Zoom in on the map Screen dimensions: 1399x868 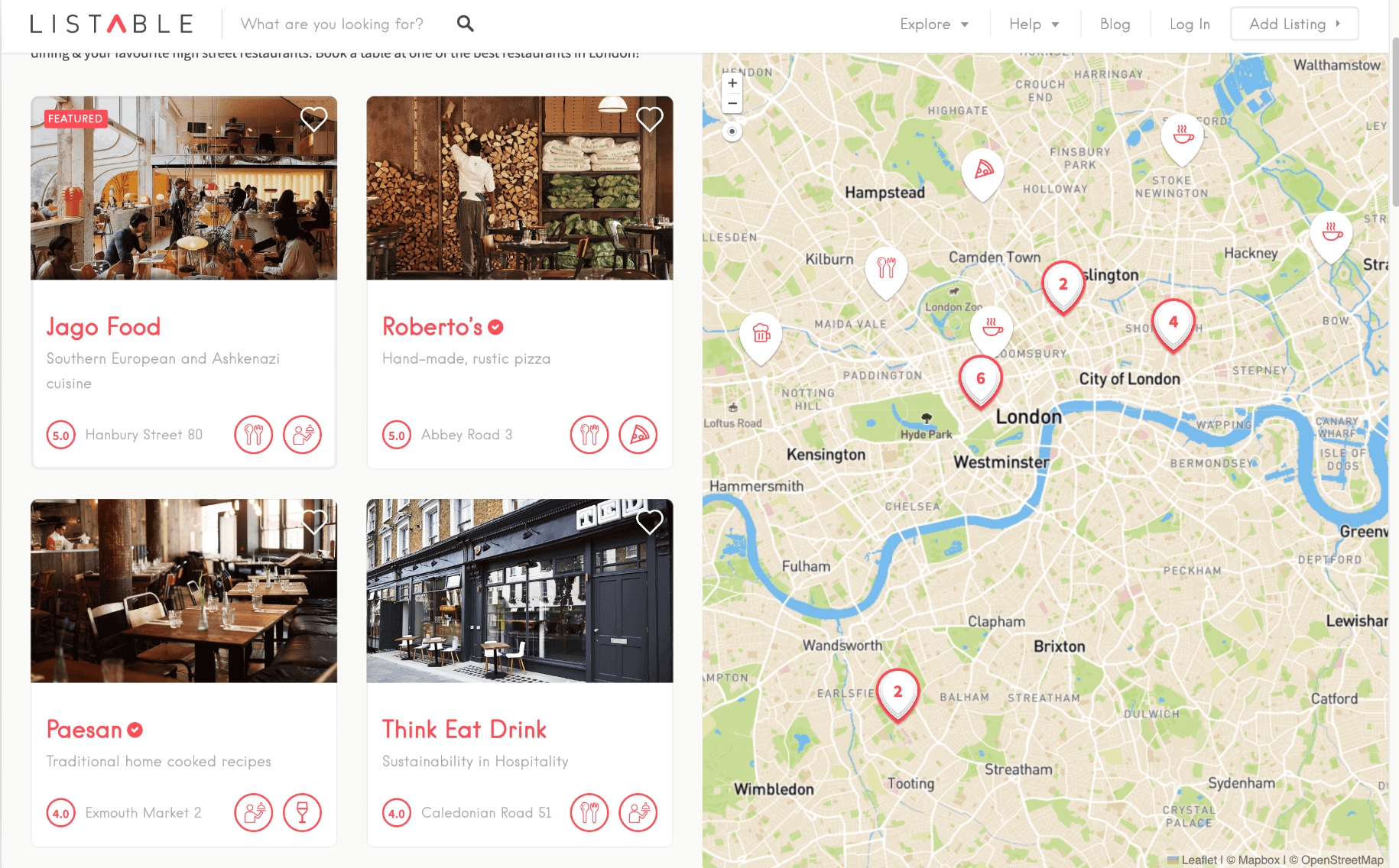point(732,83)
